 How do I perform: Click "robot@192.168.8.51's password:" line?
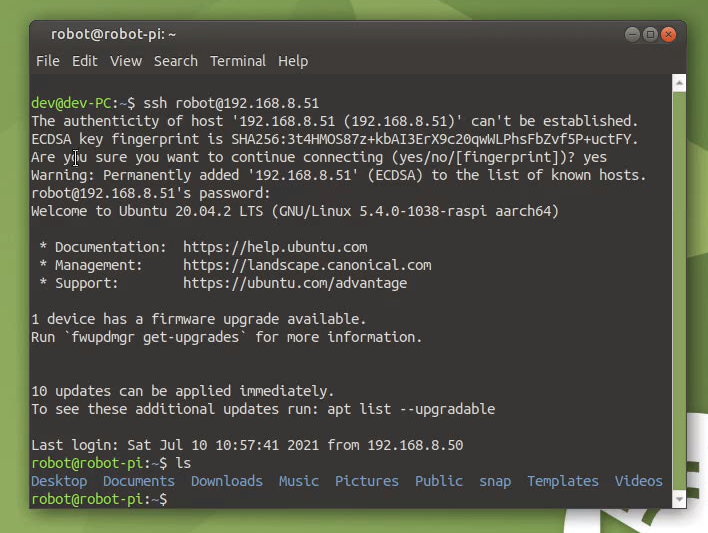point(151,193)
